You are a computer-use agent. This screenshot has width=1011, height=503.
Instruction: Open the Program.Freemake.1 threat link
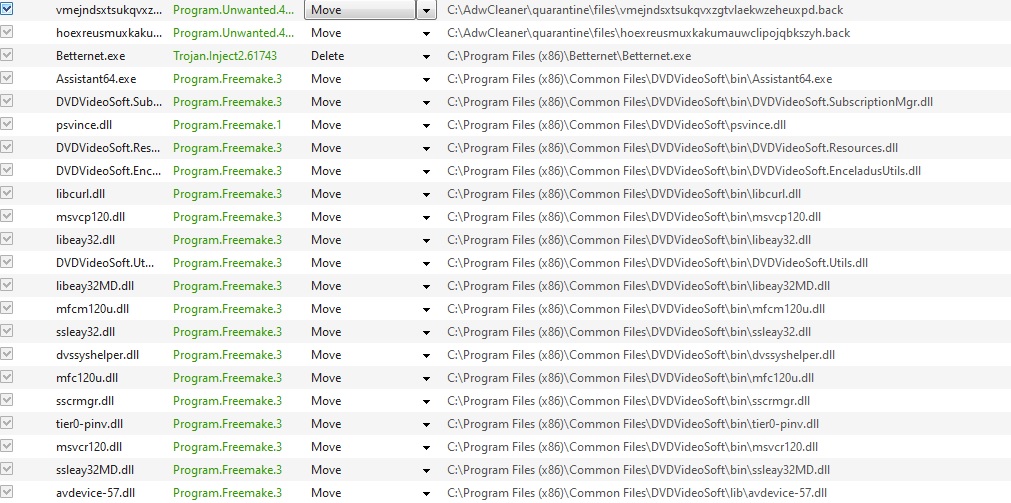227,125
